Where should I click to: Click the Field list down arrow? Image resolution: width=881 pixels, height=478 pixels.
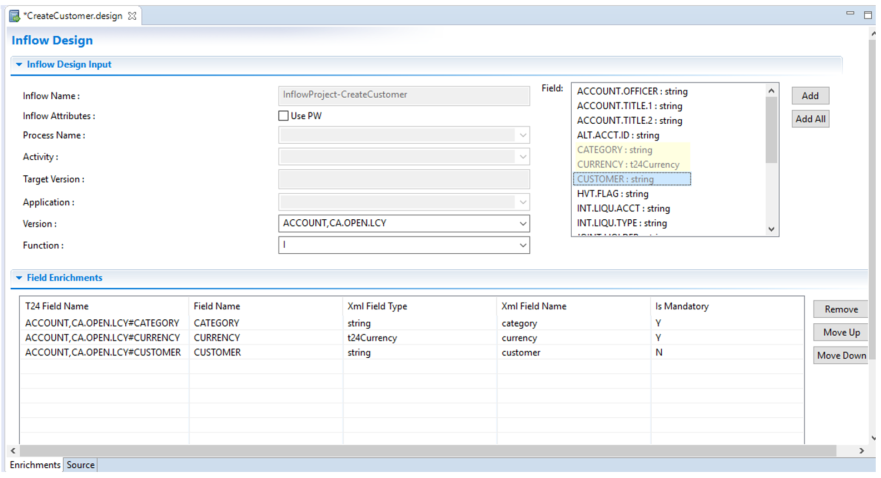click(771, 229)
